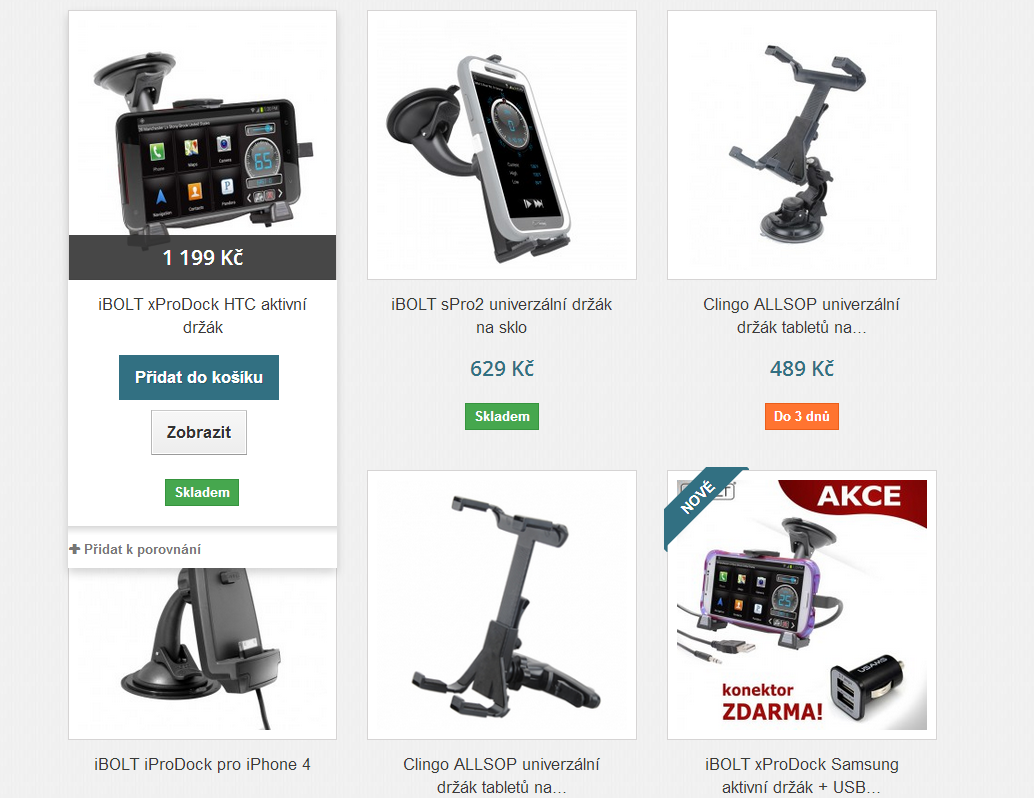Click the orange Do 3 dnů availability badge
The width and height of the screenshot is (1034, 798).
802,416
